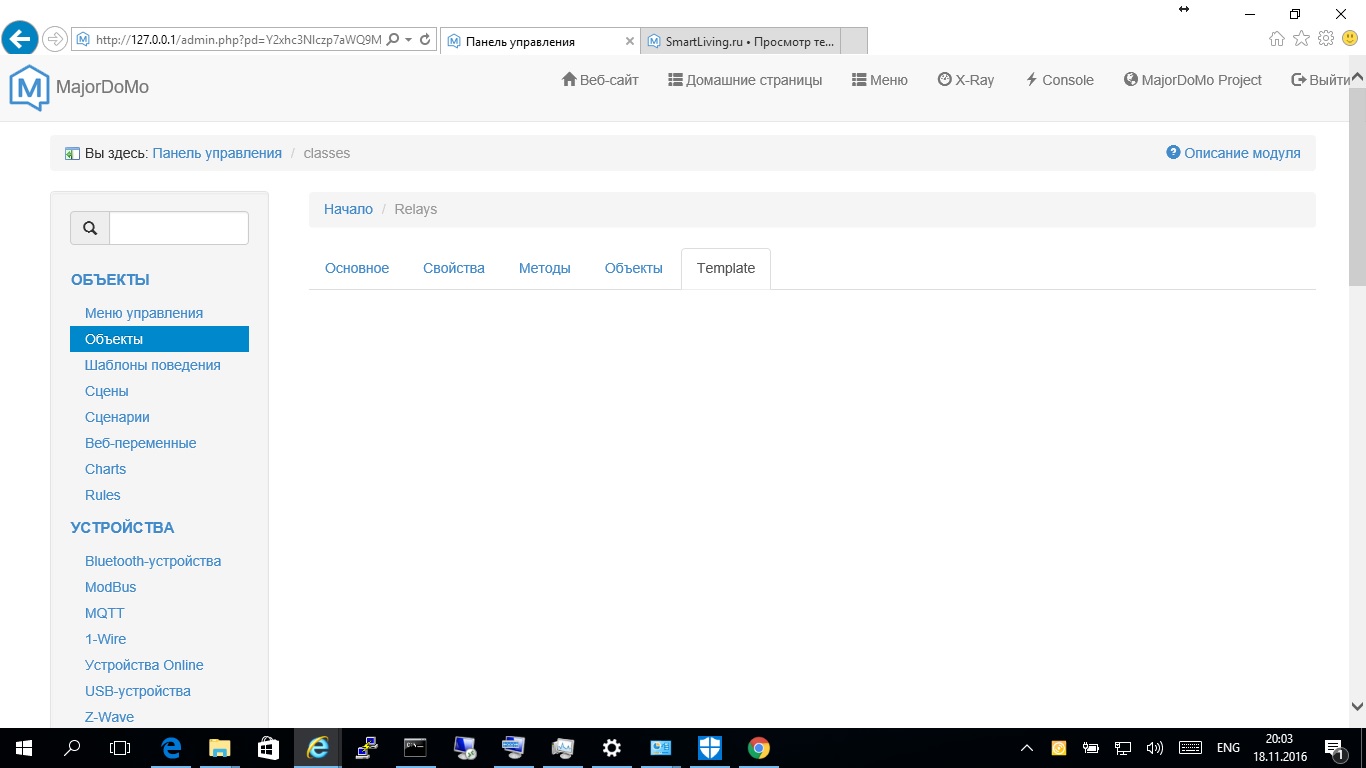Open the Меню dropdown in navbar
The height and width of the screenshot is (768, 1366).
click(x=880, y=80)
